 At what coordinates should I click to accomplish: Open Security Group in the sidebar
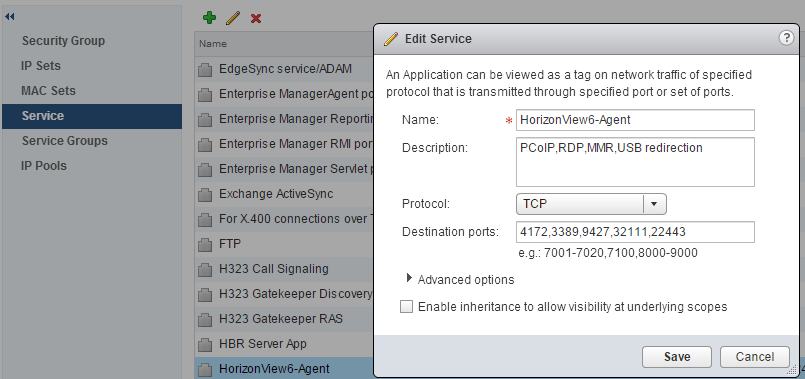click(x=63, y=41)
